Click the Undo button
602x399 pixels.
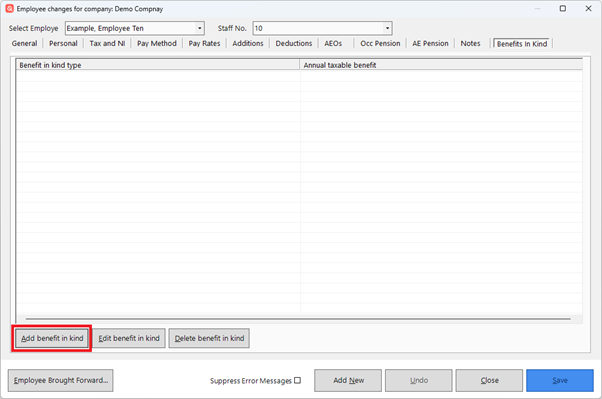[x=419, y=381]
